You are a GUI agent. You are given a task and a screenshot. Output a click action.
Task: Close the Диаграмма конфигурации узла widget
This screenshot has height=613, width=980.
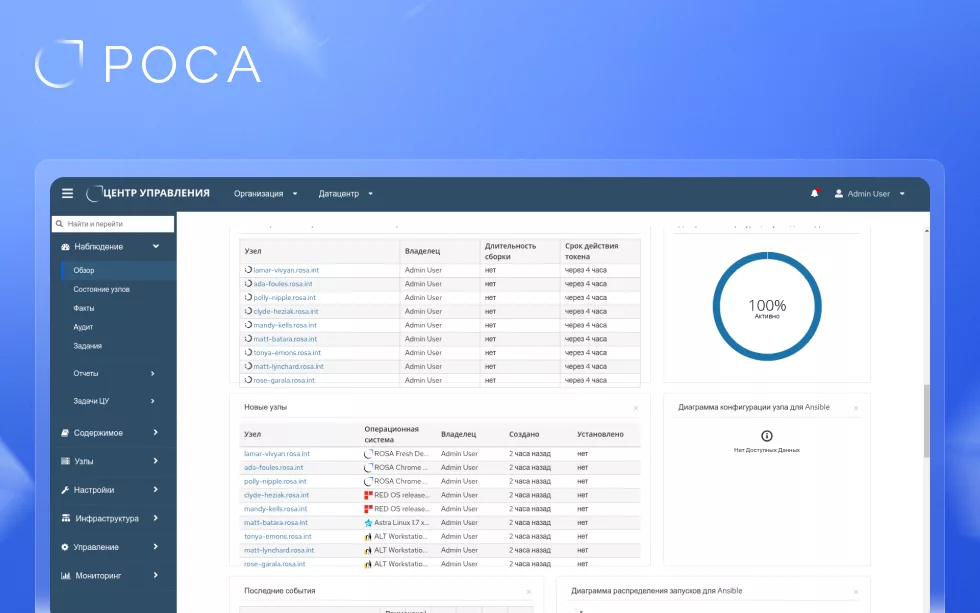[856, 408]
